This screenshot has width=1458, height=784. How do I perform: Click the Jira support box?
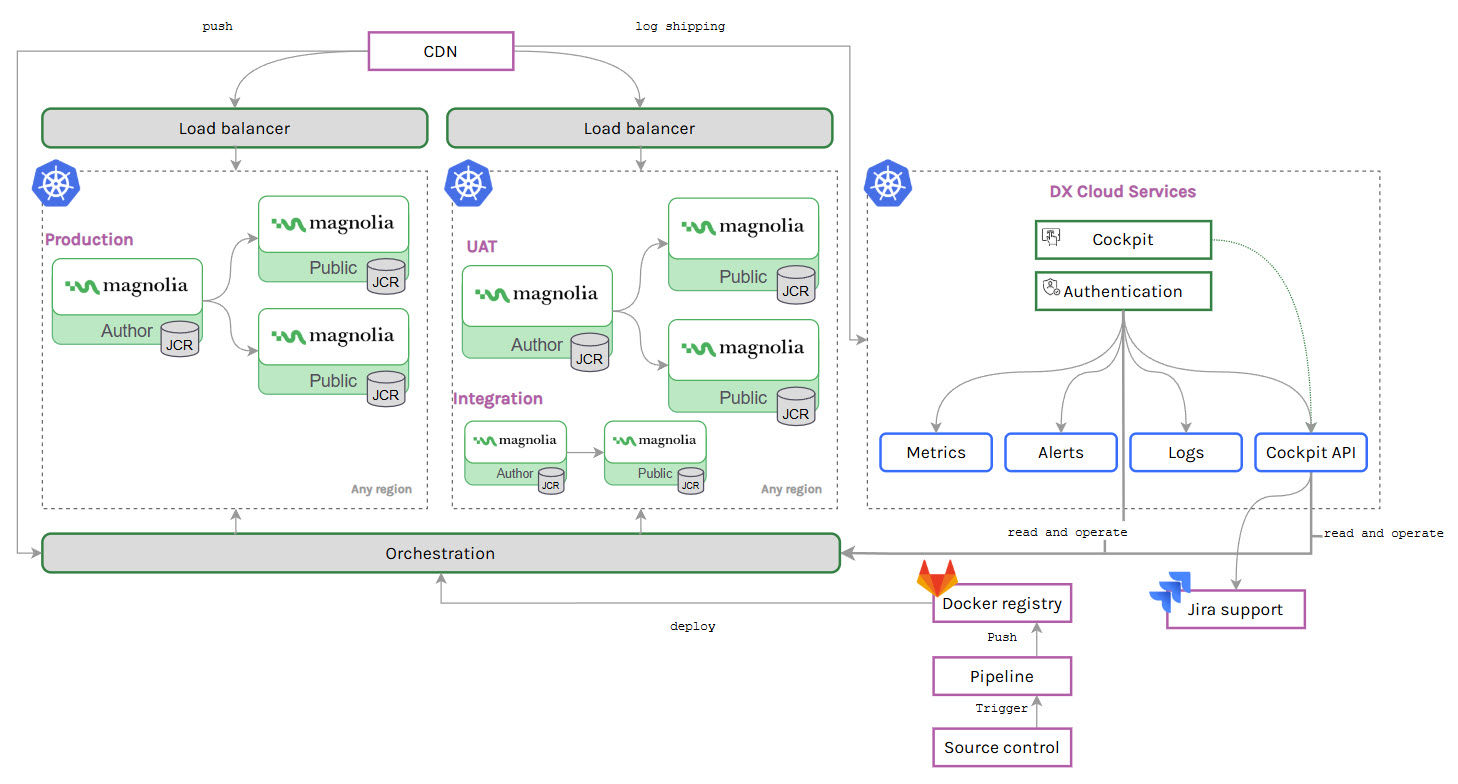click(x=1236, y=609)
